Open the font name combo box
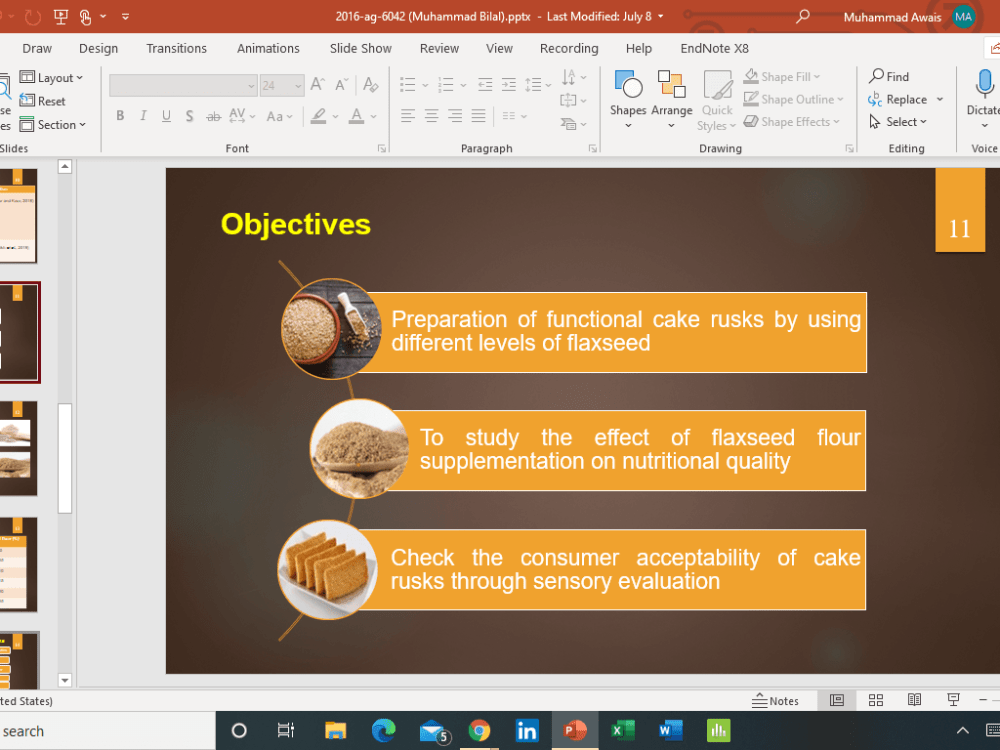 coord(183,85)
